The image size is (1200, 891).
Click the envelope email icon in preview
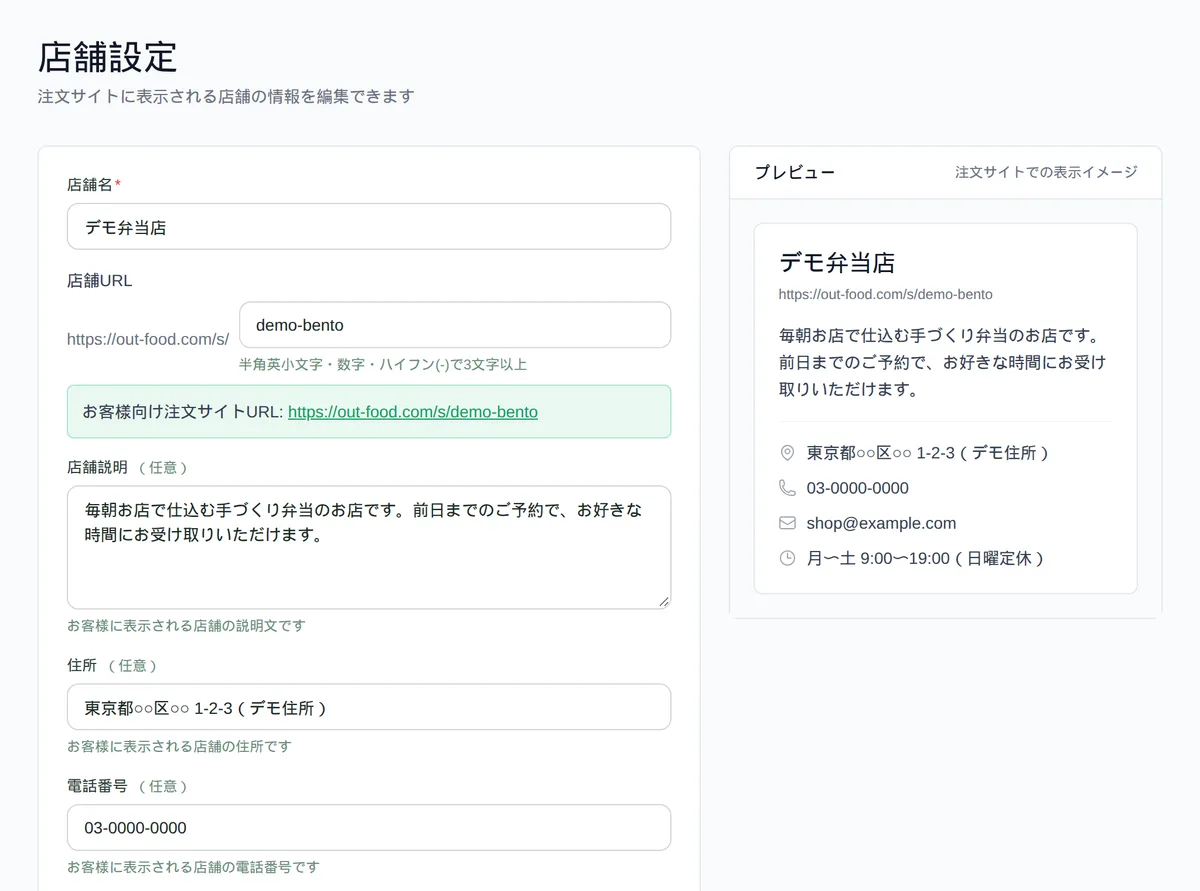point(787,523)
